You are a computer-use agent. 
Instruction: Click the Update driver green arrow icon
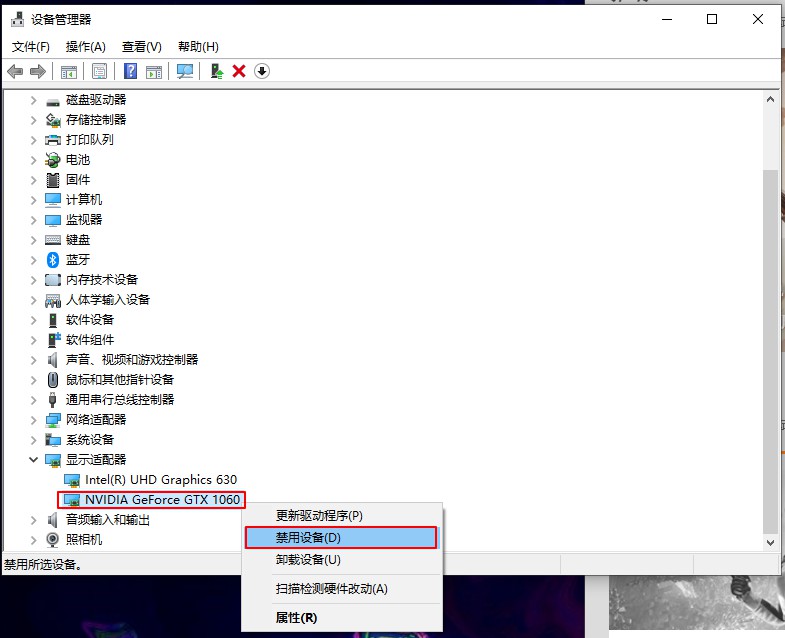coord(216,71)
